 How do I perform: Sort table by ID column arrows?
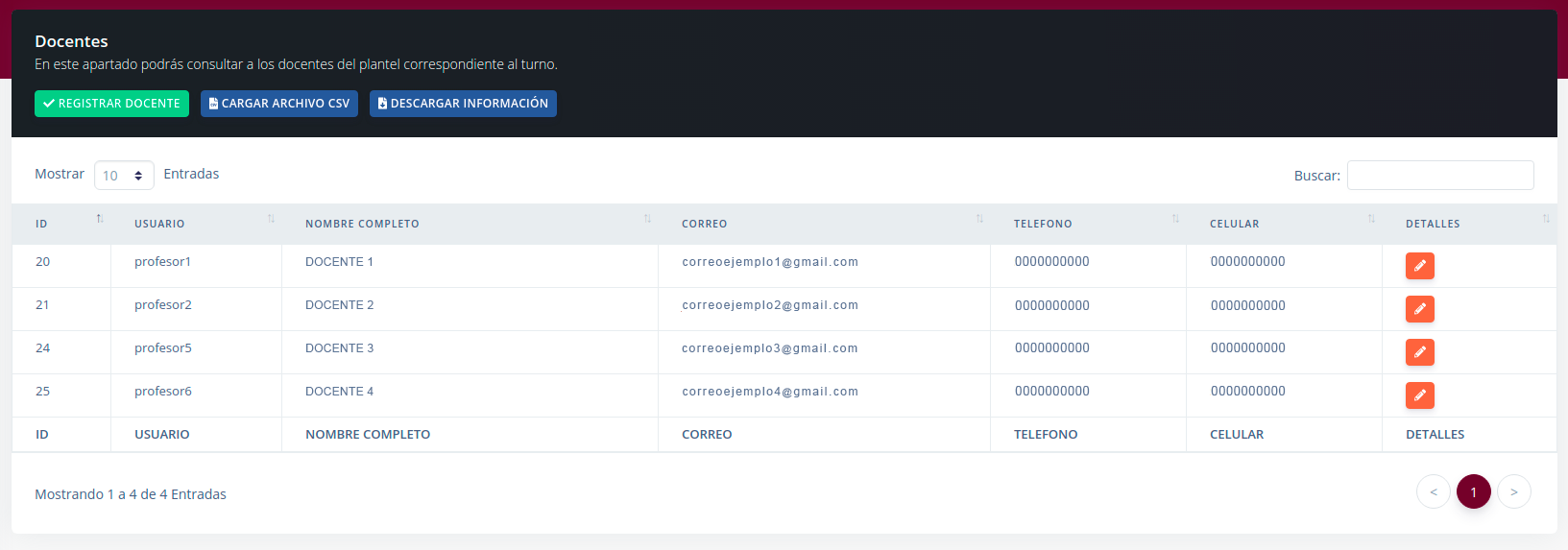point(100,220)
